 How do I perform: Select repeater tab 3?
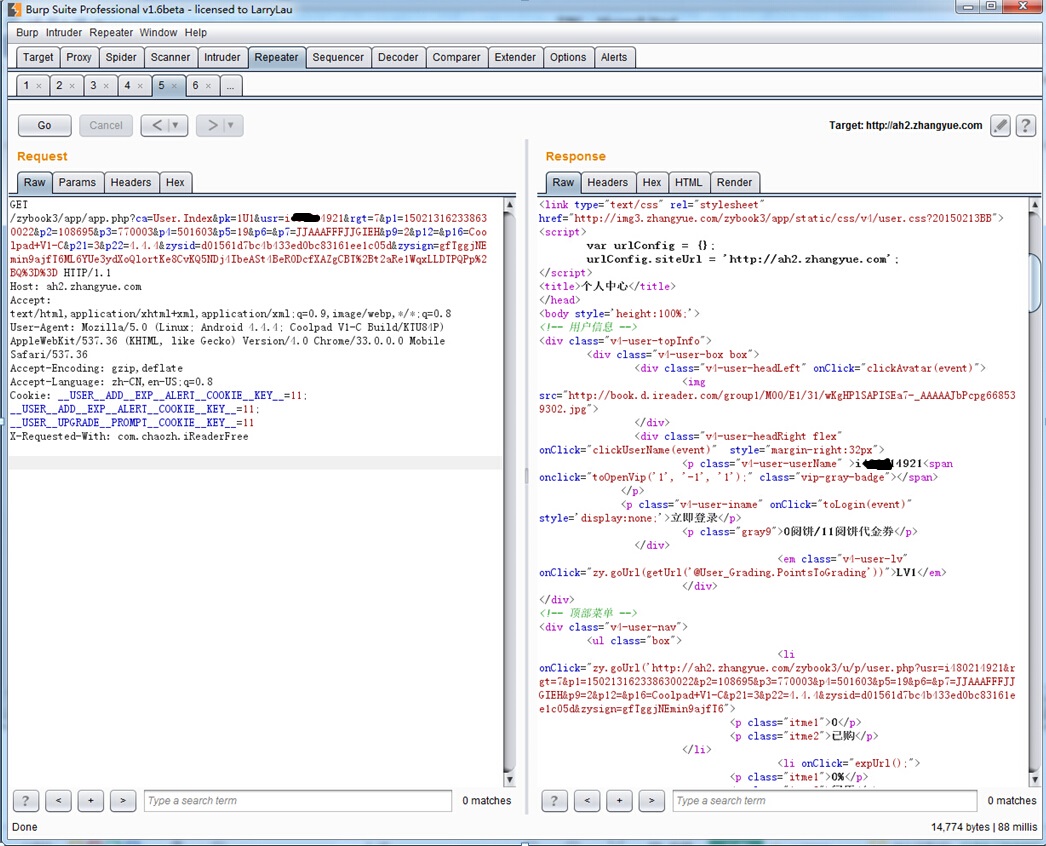(93, 85)
